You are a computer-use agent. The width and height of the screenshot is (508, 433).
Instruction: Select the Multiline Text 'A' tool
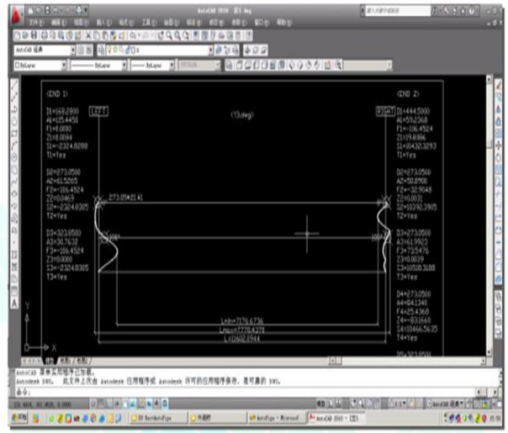(14, 304)
